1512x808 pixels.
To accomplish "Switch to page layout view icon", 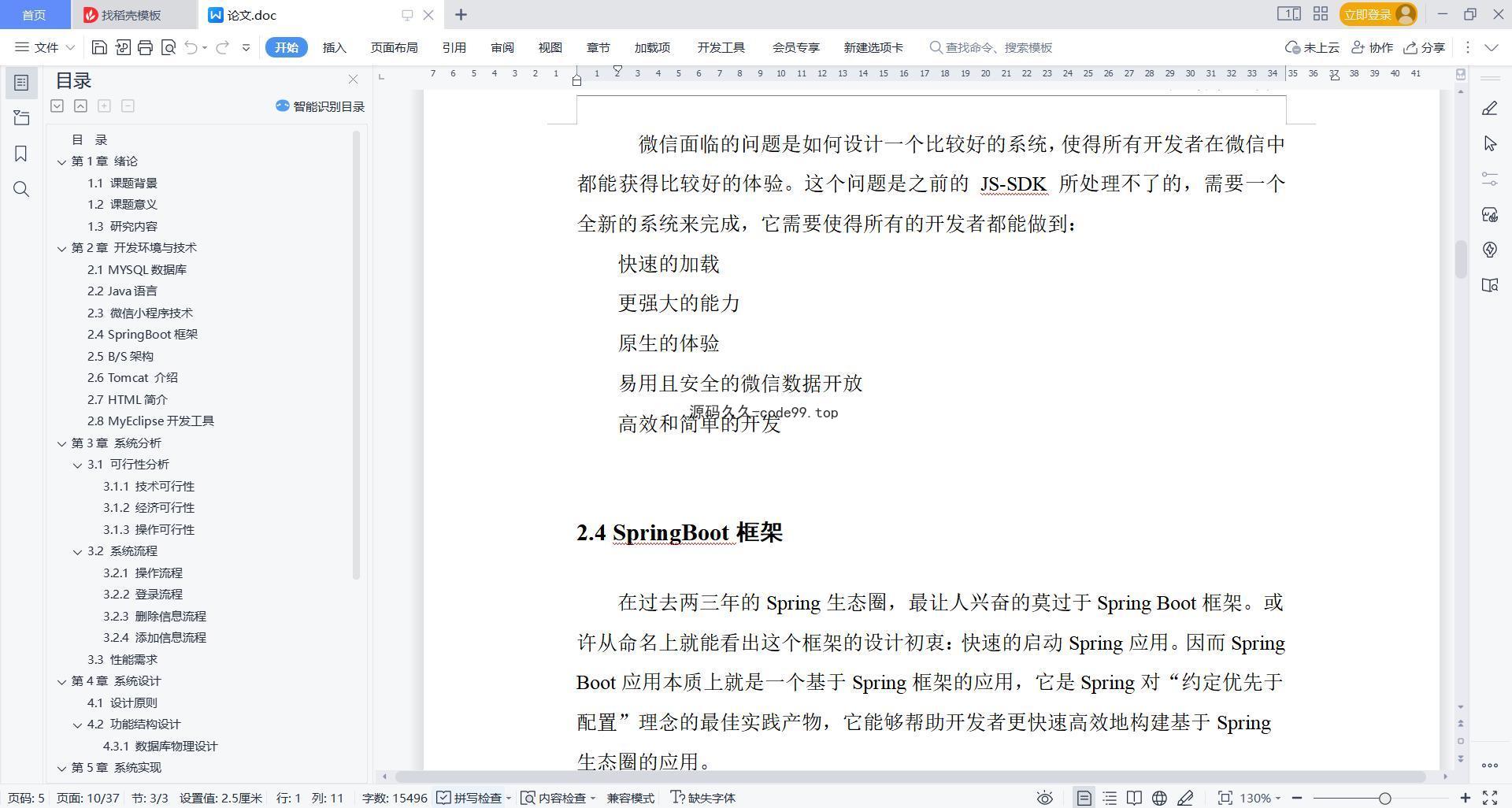I will (1084, 798).
